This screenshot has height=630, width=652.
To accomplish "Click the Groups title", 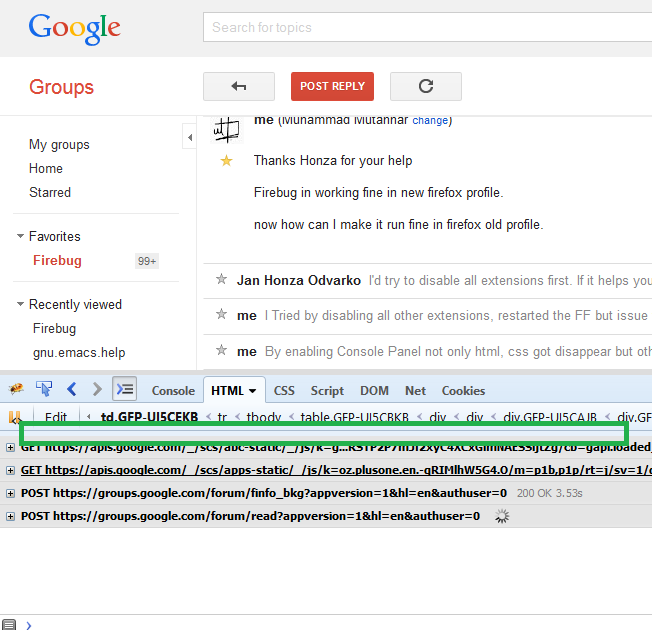I will pyautogui.click(x=62, y=87).
